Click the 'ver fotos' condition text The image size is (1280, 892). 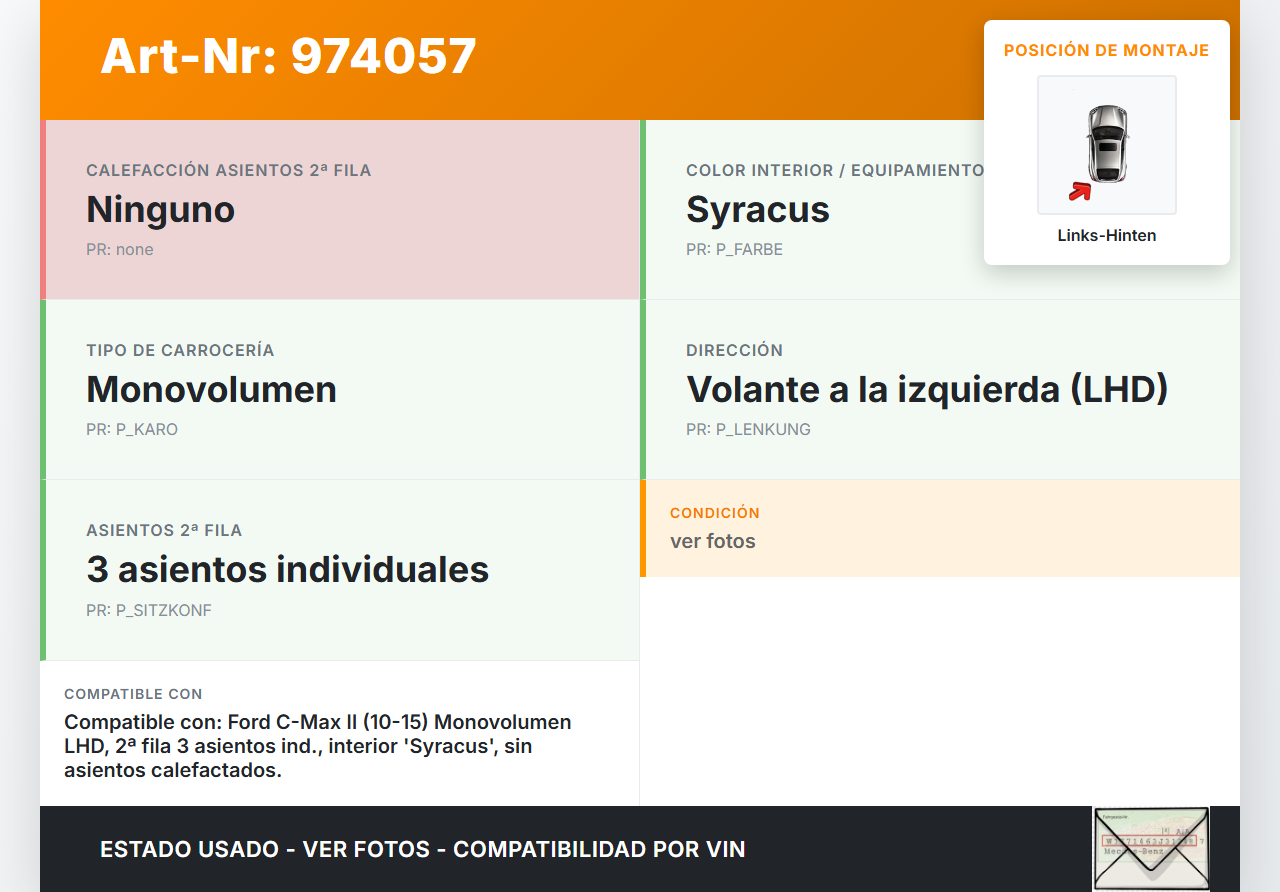pos(712,541)
